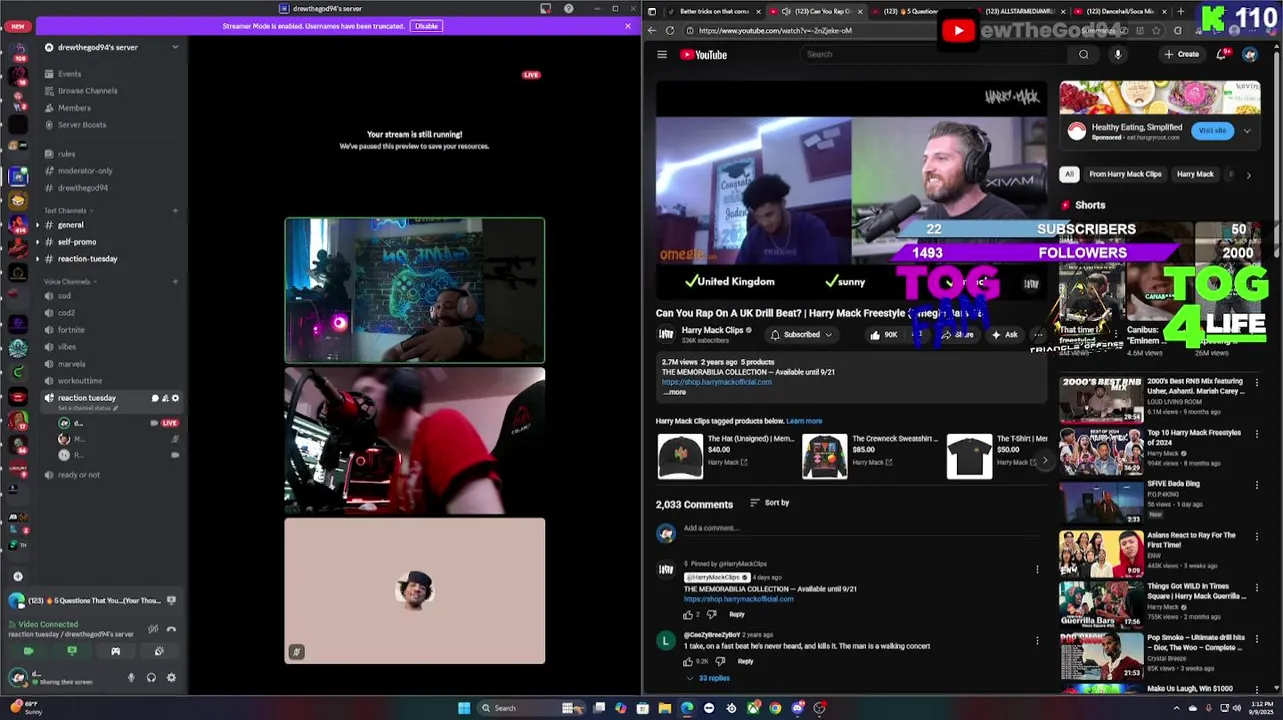Image resolution: width=1283 pixels, height=720 pixels.
Task: Toggle noise suppression in Discord voice panel
Action: point(153,629)
